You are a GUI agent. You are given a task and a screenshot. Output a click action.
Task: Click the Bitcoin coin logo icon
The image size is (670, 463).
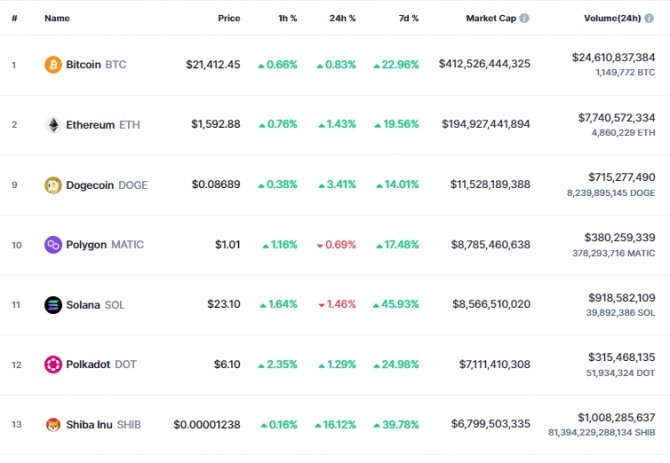coord(53,64)
